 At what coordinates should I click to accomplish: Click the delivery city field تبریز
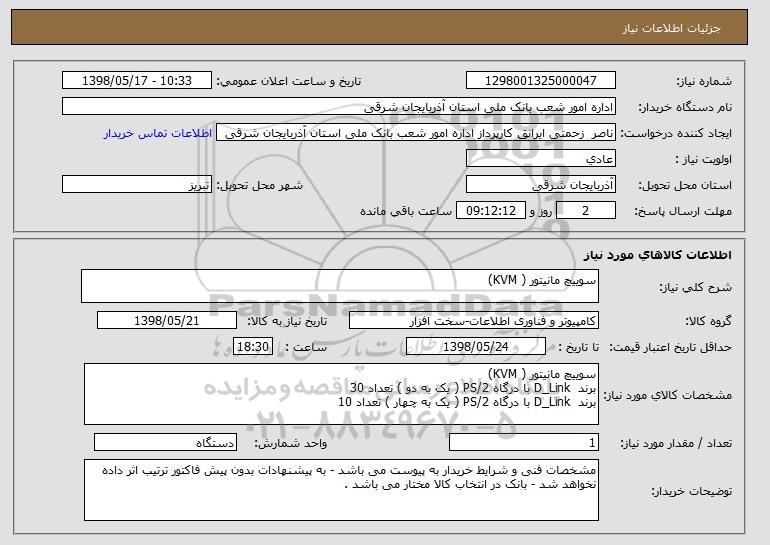[x=137, y=185]
